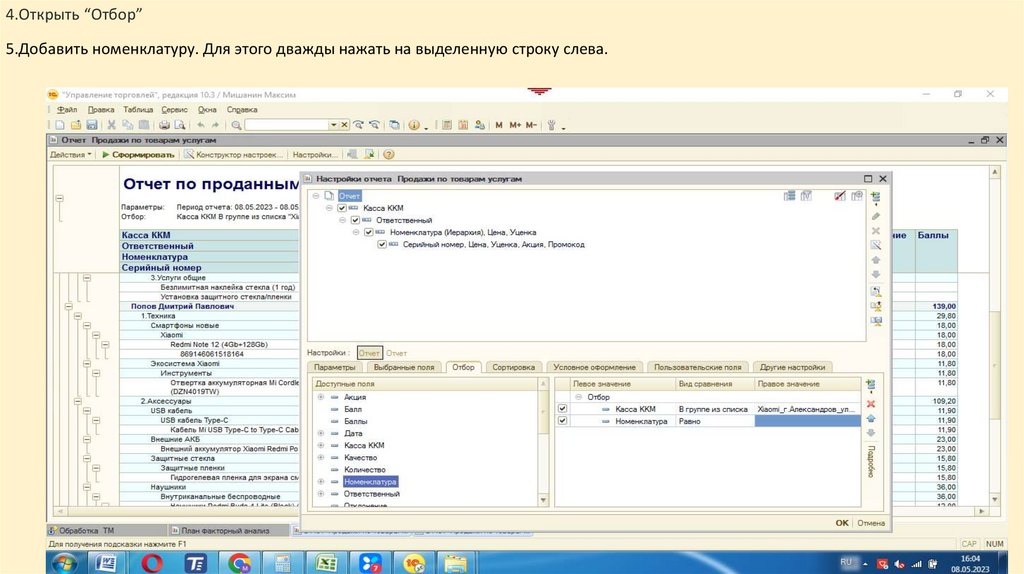Click the pencil edit icon beside structure tree
This screenshot has height=574, width=1024.
(x=876, y=215)
